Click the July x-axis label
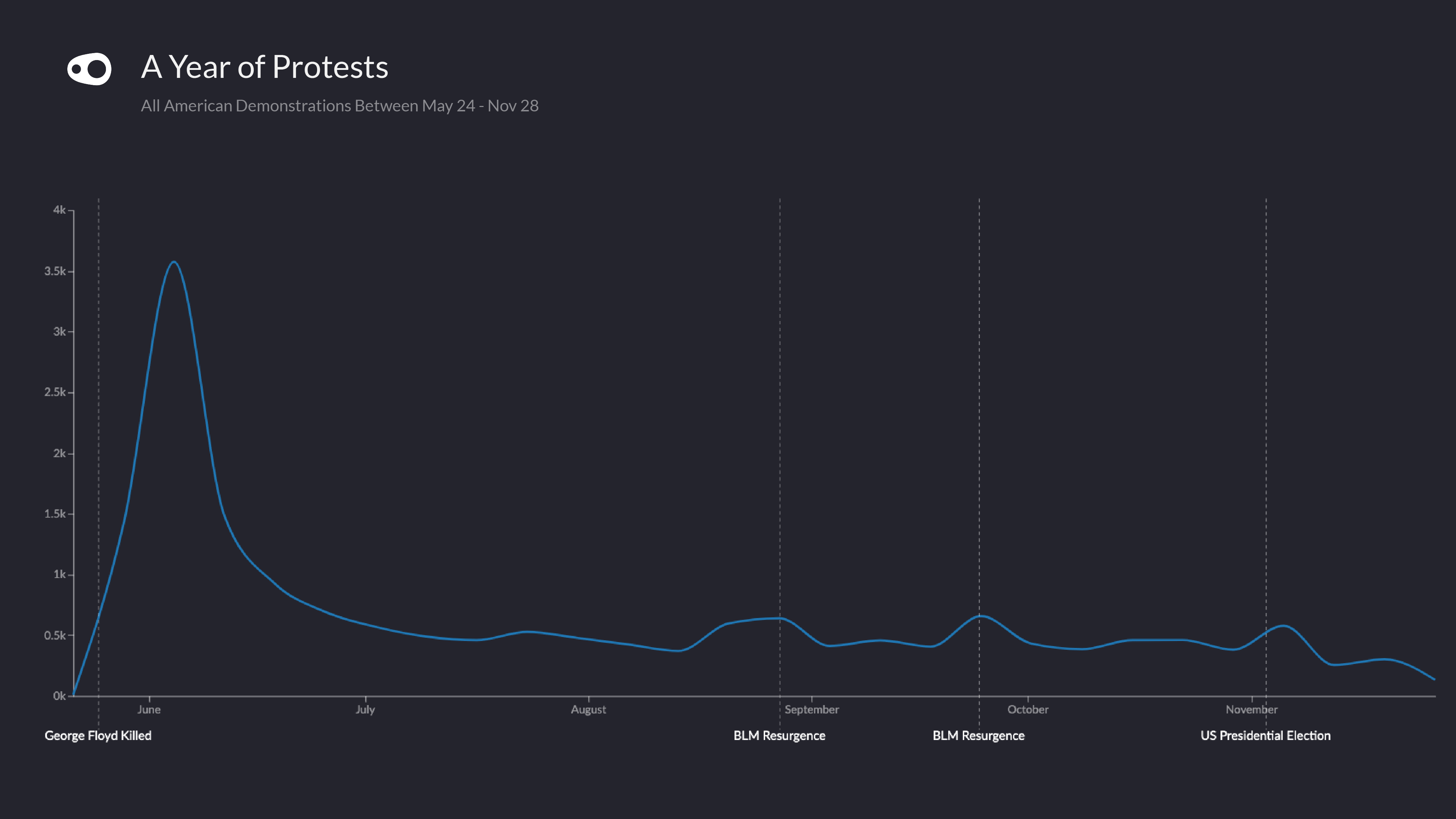The image size is (1456, 819). (x=365, y=709)
